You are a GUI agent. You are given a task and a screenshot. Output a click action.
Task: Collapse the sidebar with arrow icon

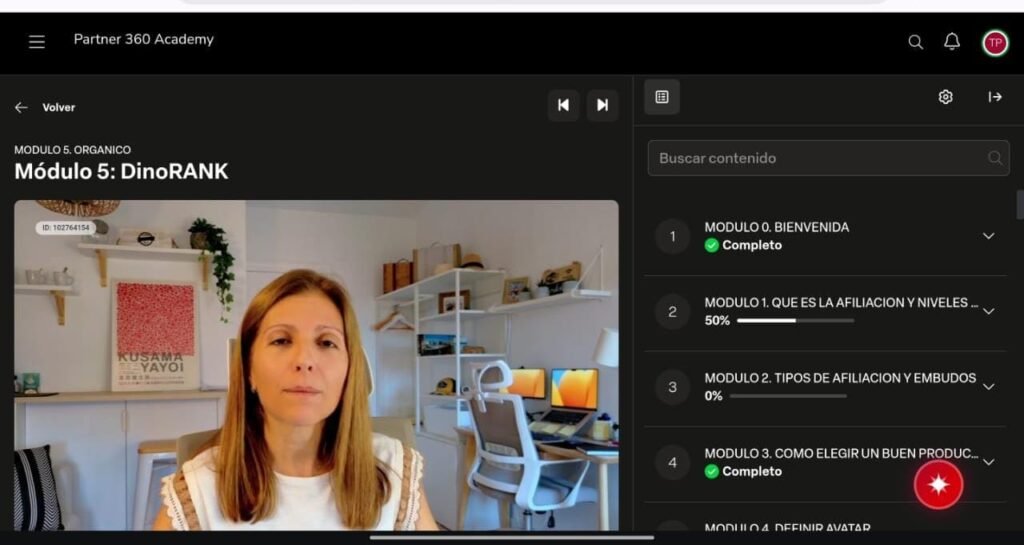click(x=995, y=97)
